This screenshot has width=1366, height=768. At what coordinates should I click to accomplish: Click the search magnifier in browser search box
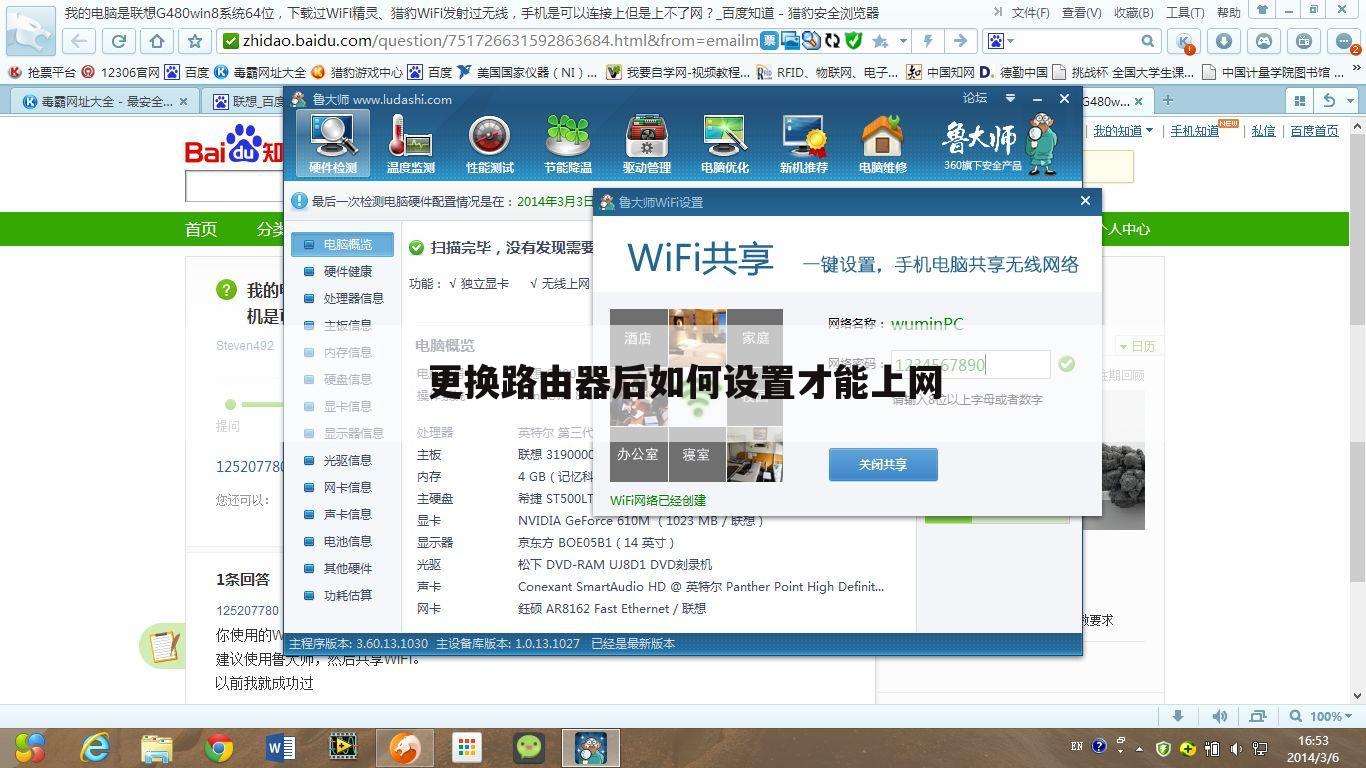1147,41
